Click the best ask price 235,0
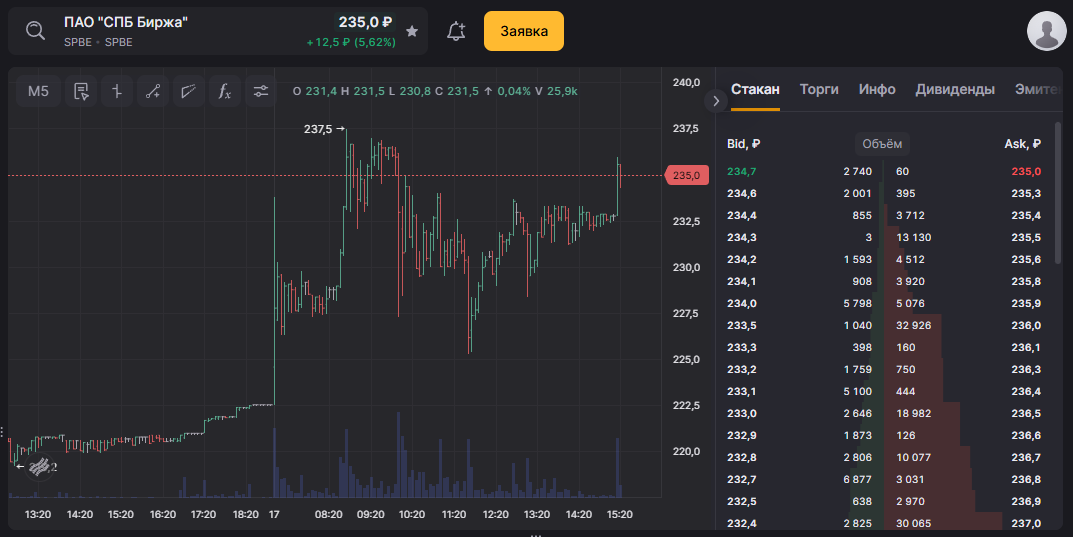Image resolution: width=1073 pixels, height=537 pixels. (1026, 171)
